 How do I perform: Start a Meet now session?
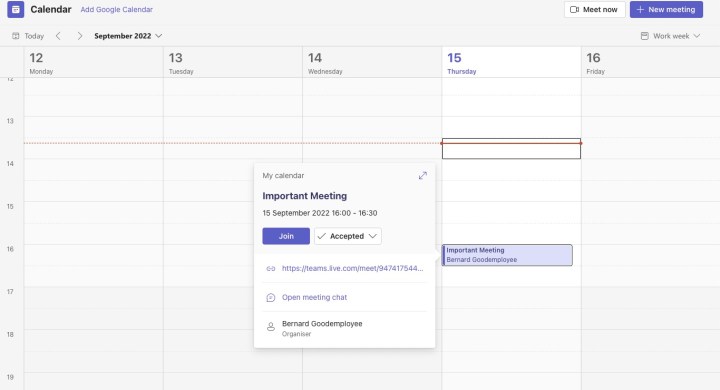coord(594,10)
